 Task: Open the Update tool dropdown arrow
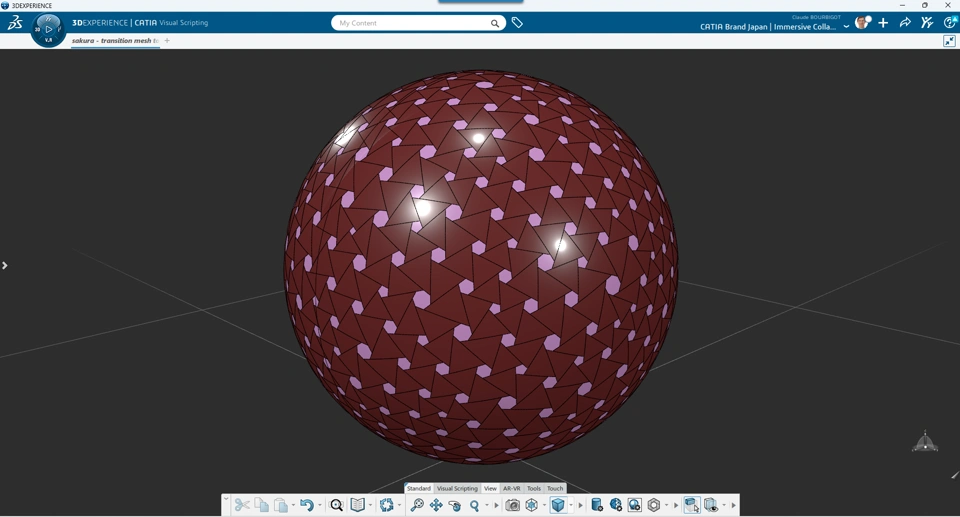(x=399, y=505)
